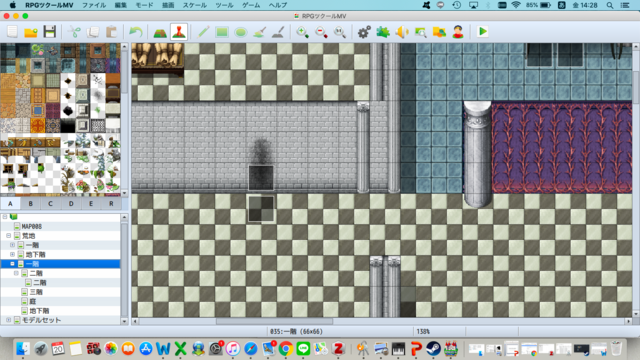Undo the last edit via green arrow

pyautogui.click(x=136, y=32)
